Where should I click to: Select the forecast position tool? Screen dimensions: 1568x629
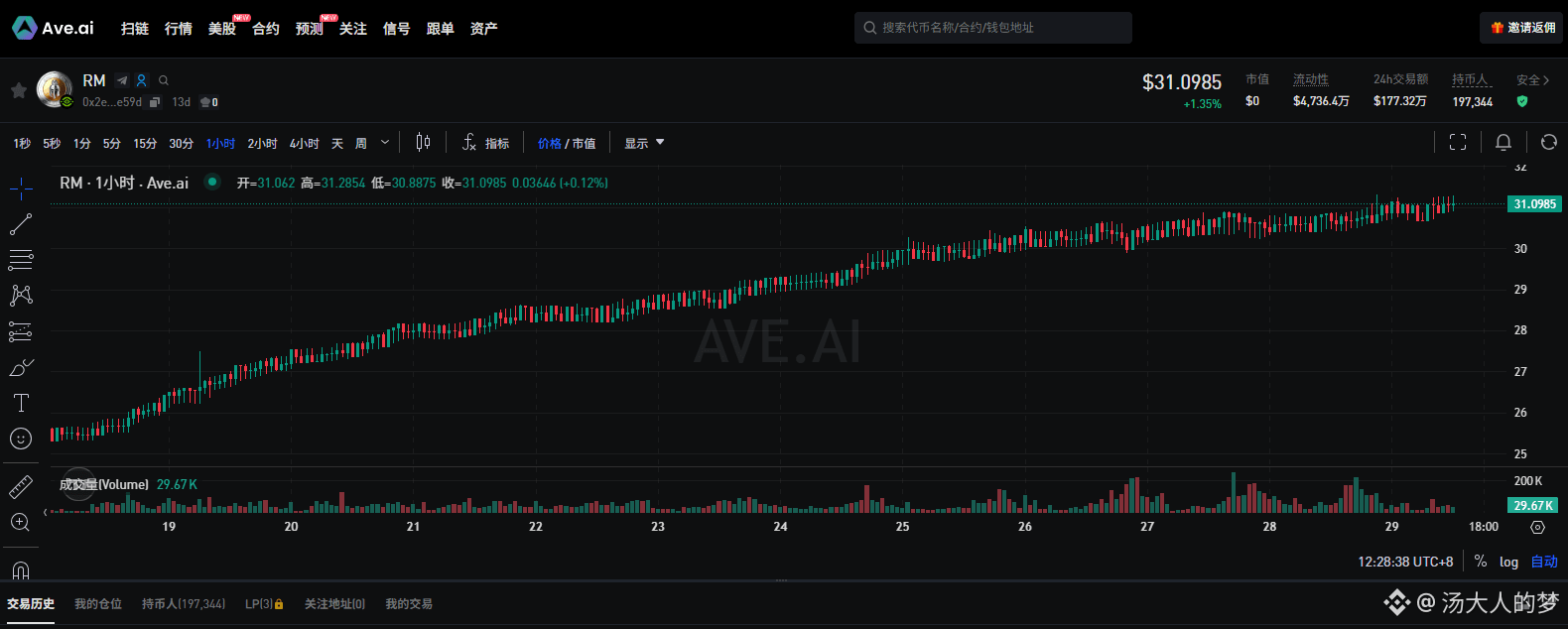21,331
